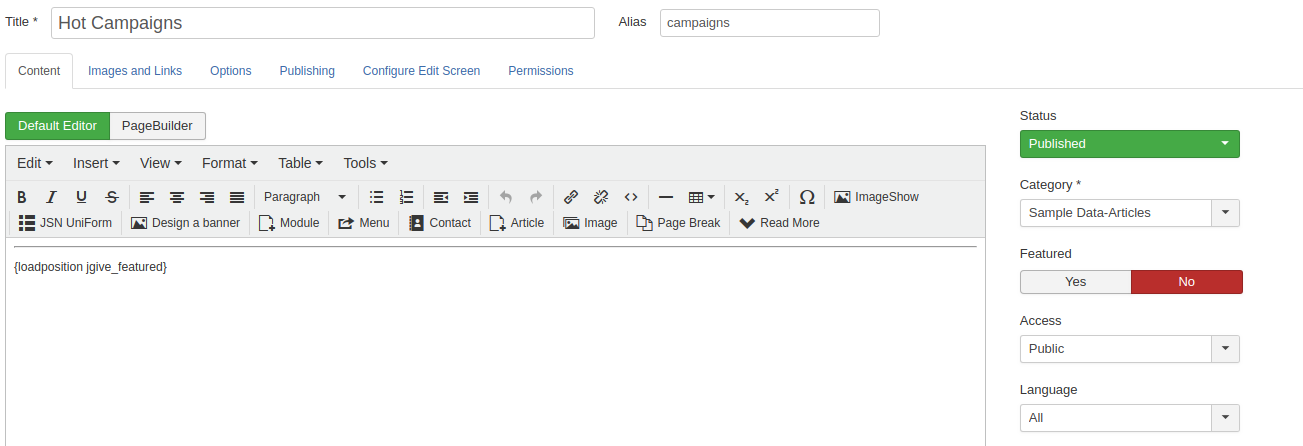The width and height of the screenshot is (1303, 446).
Task: Apply superscript formatting
Action: (771, 197)
